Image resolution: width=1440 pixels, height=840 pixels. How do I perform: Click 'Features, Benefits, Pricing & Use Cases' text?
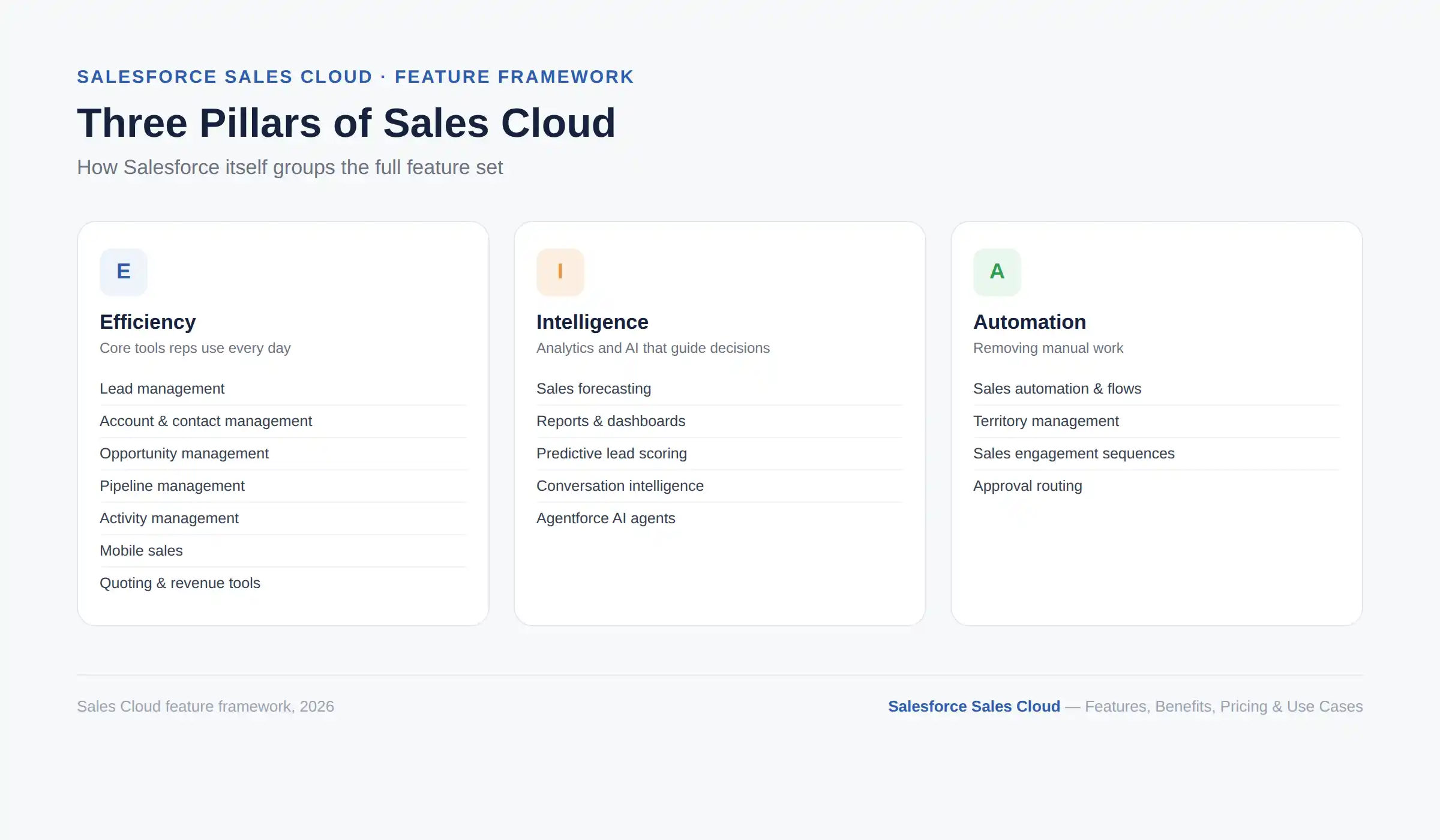1224,706
